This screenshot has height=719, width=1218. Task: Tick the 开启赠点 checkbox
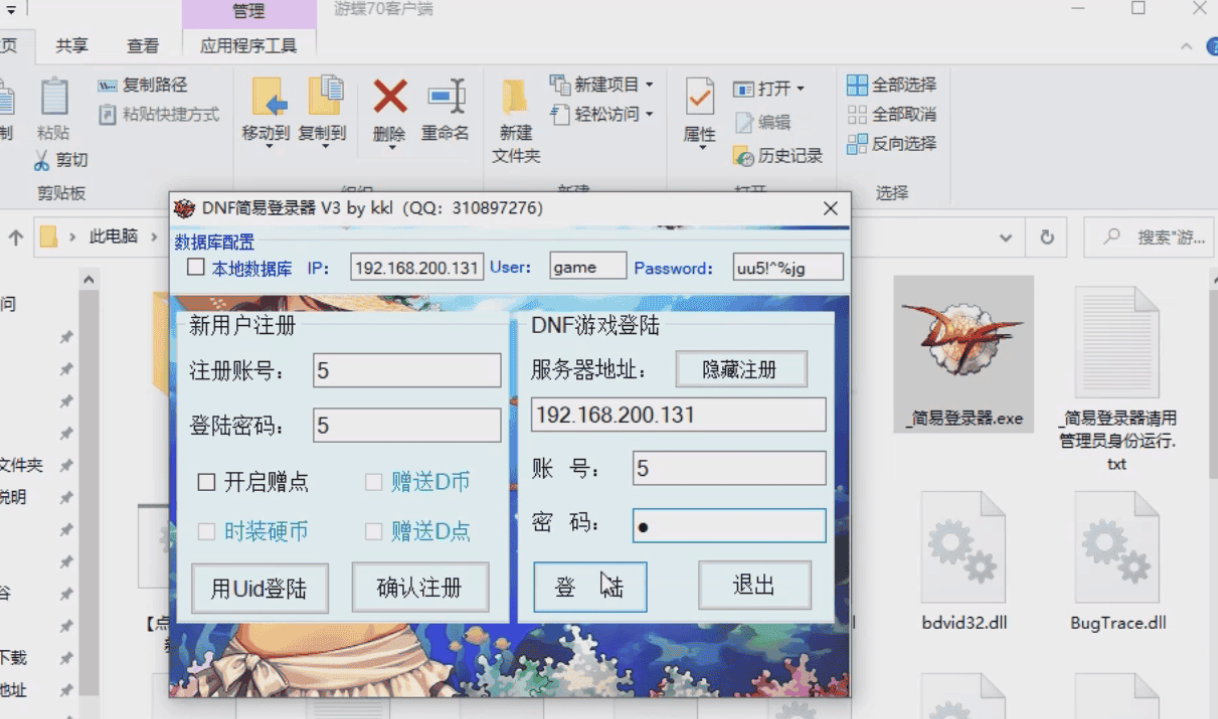[207, 483]
